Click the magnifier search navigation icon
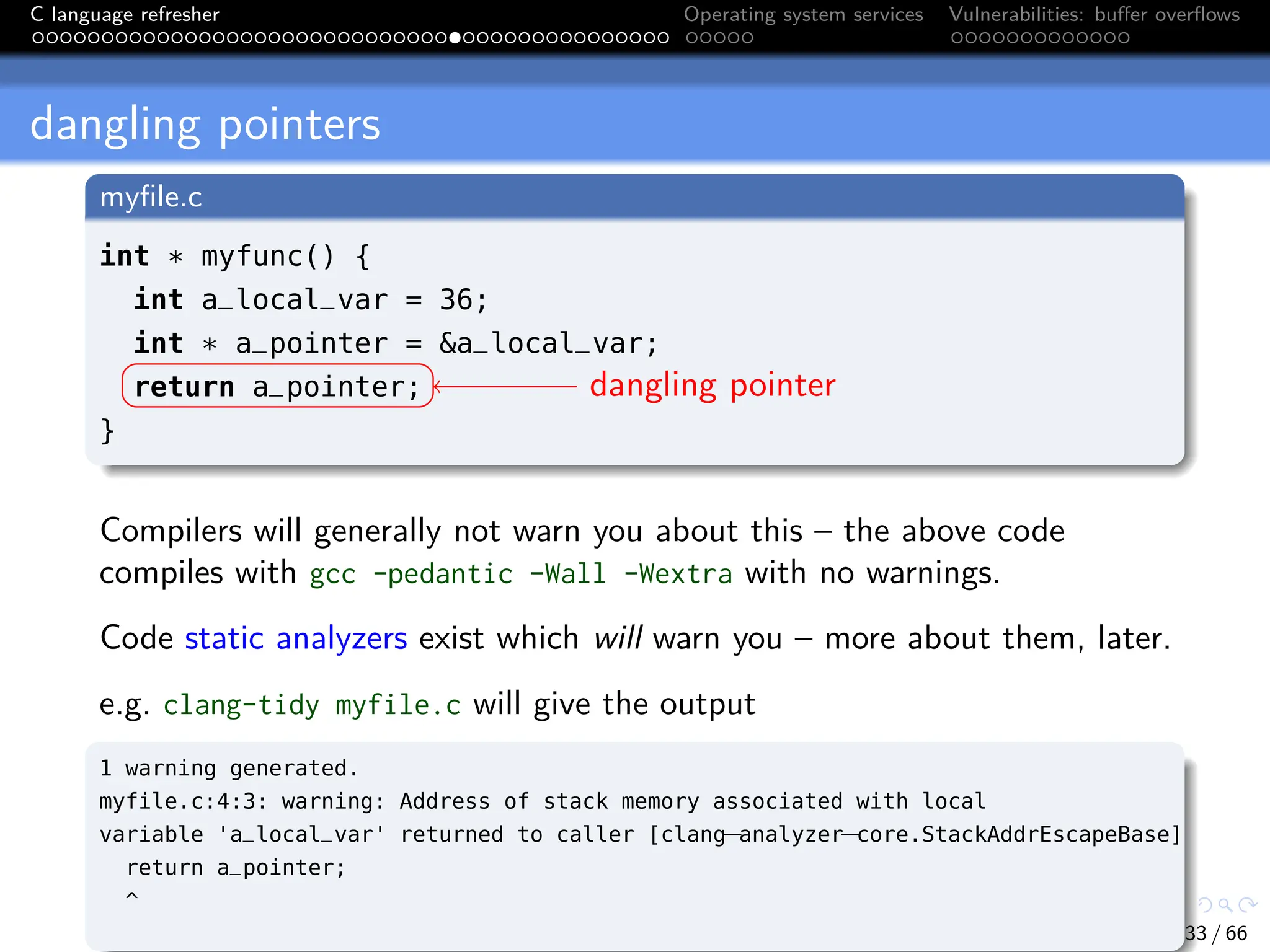 1225,905
